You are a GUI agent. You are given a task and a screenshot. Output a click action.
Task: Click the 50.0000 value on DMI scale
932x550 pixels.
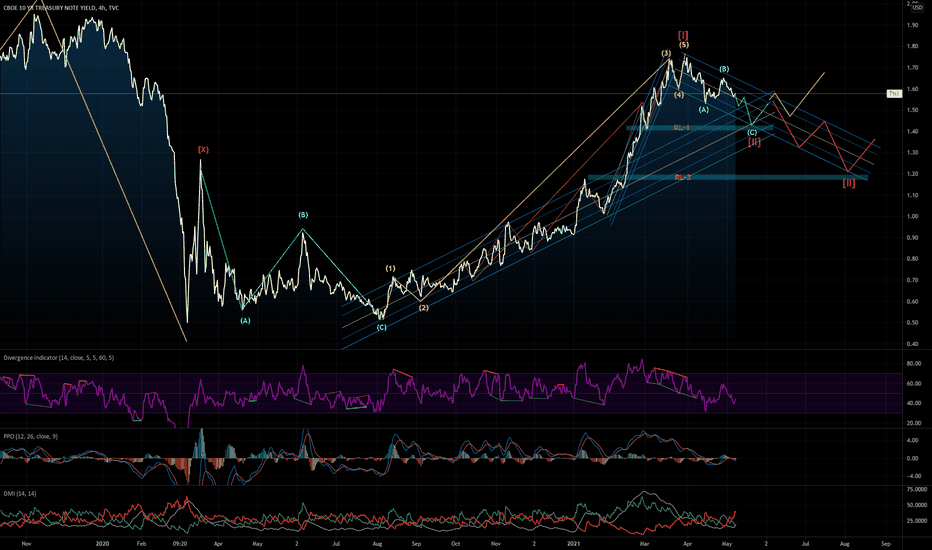pyautogui.click(x=916, y=505)
